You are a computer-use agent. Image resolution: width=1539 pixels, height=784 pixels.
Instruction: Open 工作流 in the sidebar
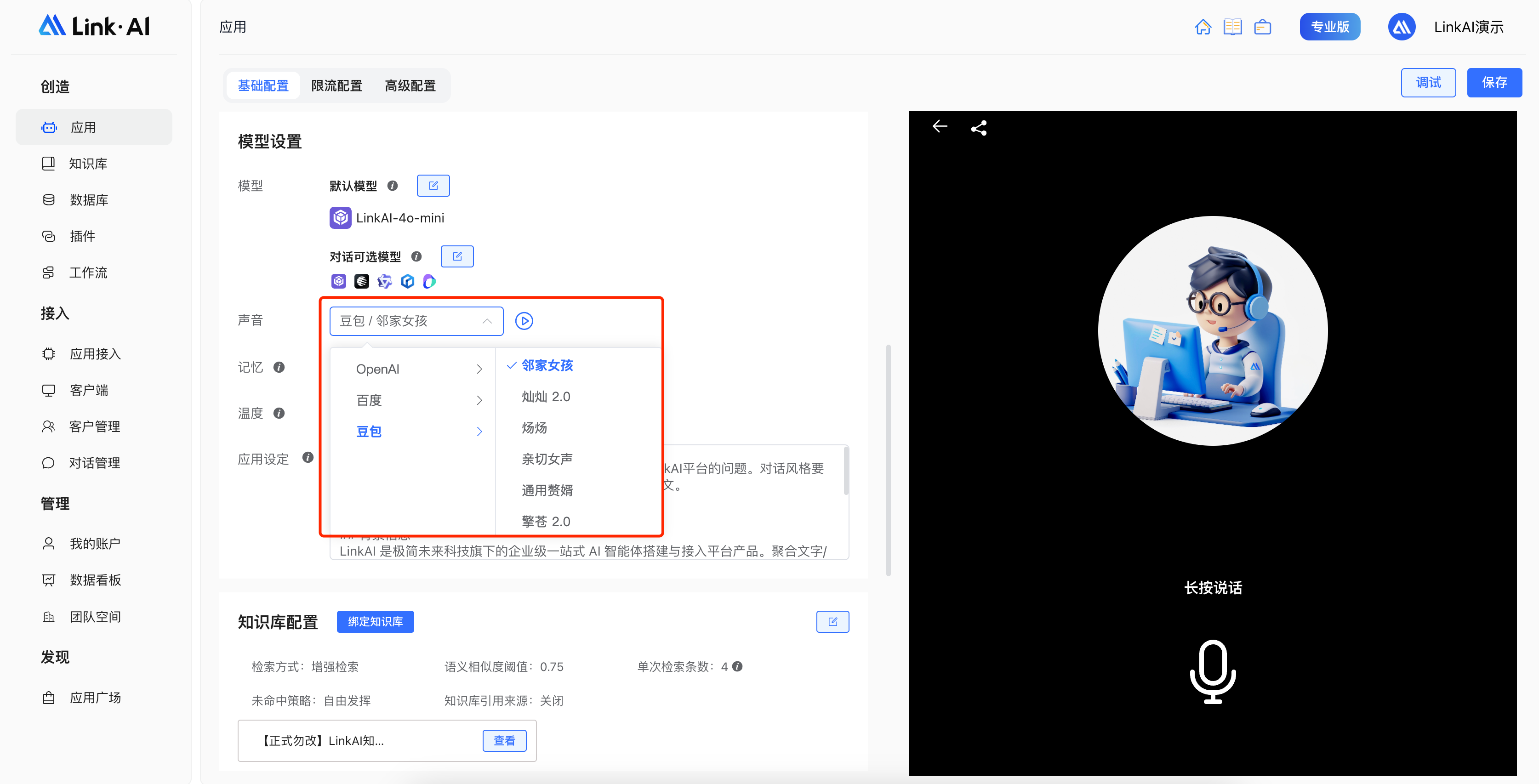pos(94,273)
